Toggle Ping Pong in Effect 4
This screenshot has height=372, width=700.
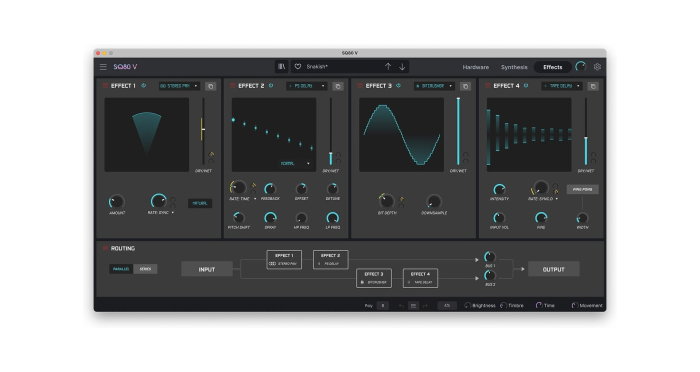pyautogui.click(x=583, y=189)
